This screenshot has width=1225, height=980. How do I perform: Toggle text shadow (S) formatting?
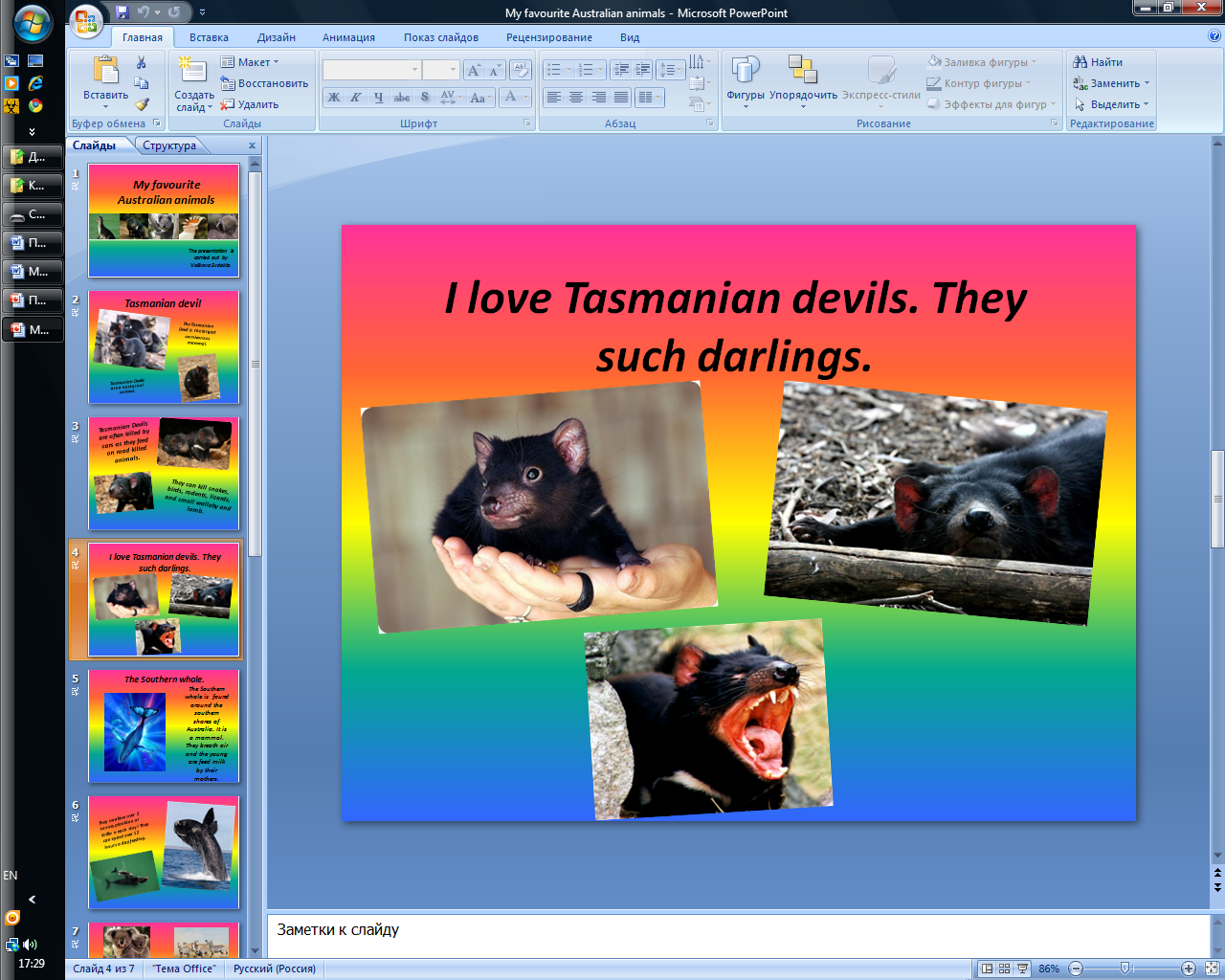point(425,97)
